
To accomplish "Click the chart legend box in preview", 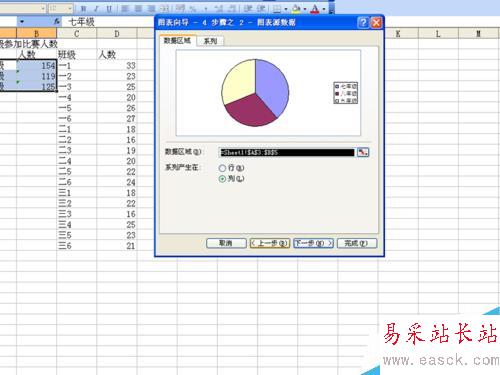I will (346, 93).
